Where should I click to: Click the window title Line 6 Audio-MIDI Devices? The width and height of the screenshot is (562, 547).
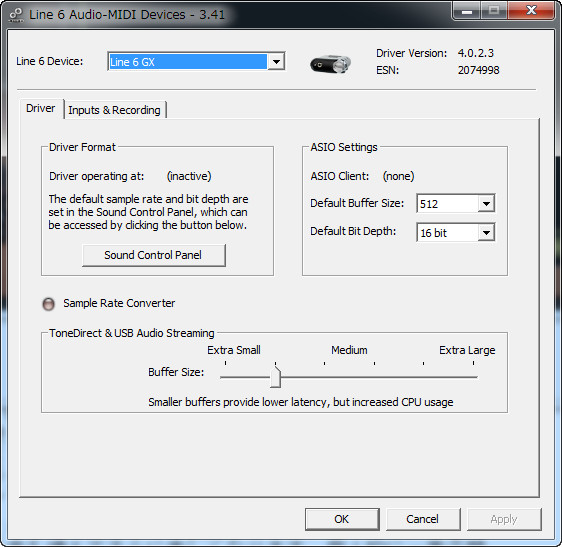tap(127, 15)
